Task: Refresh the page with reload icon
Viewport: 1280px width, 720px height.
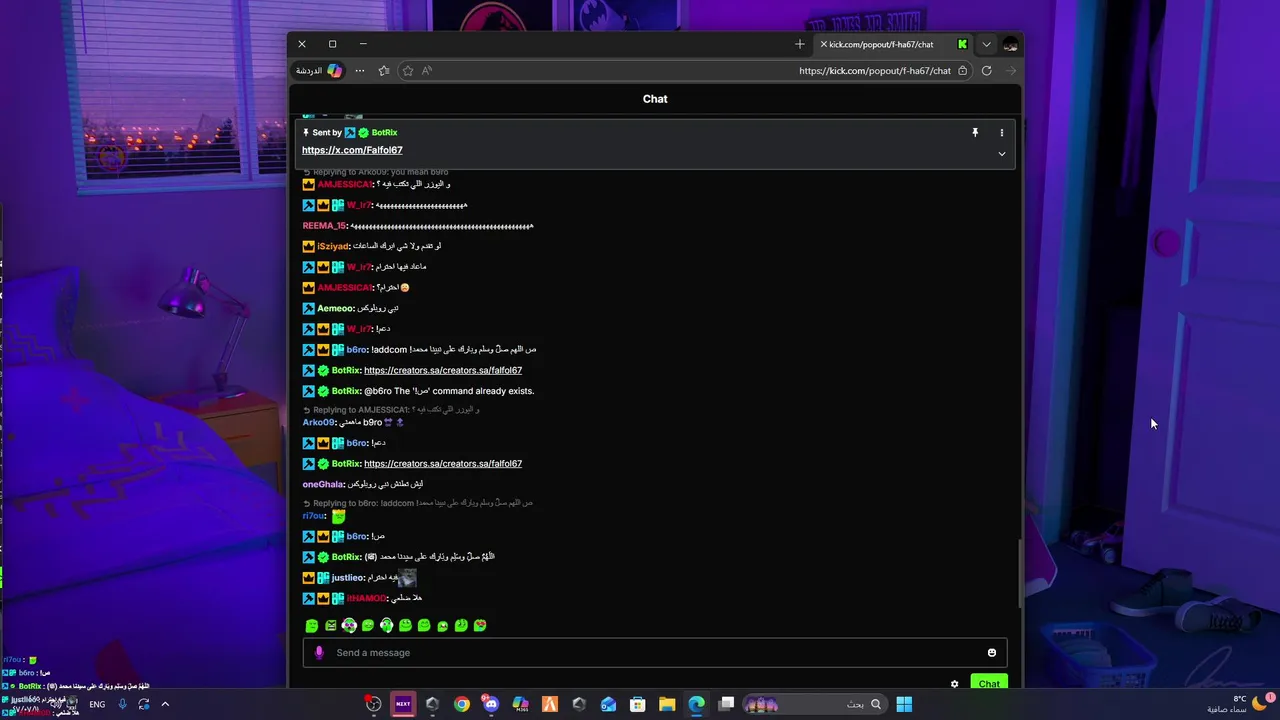Action: 986,70
